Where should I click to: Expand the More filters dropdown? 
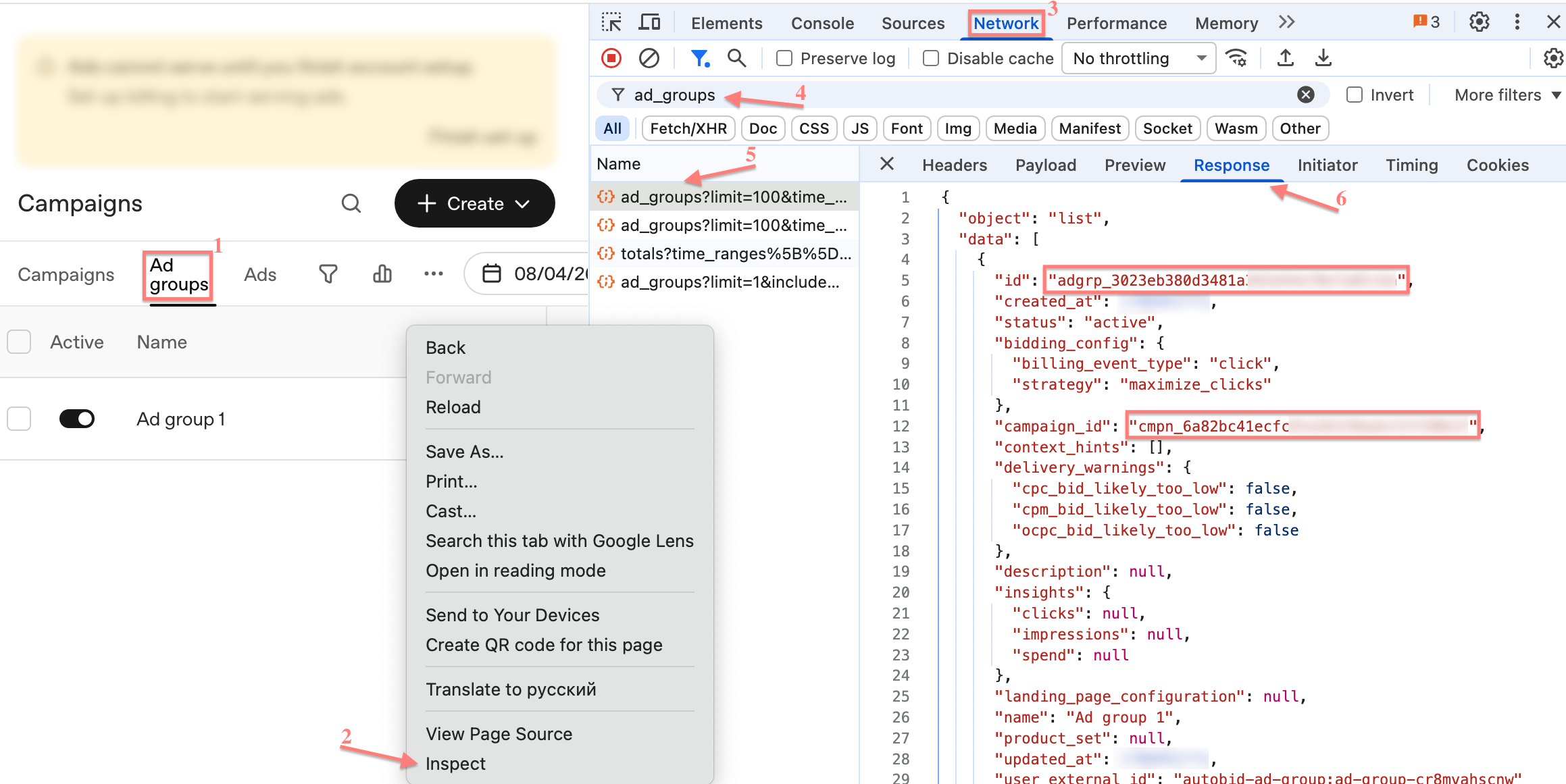tap(1507, 95)
